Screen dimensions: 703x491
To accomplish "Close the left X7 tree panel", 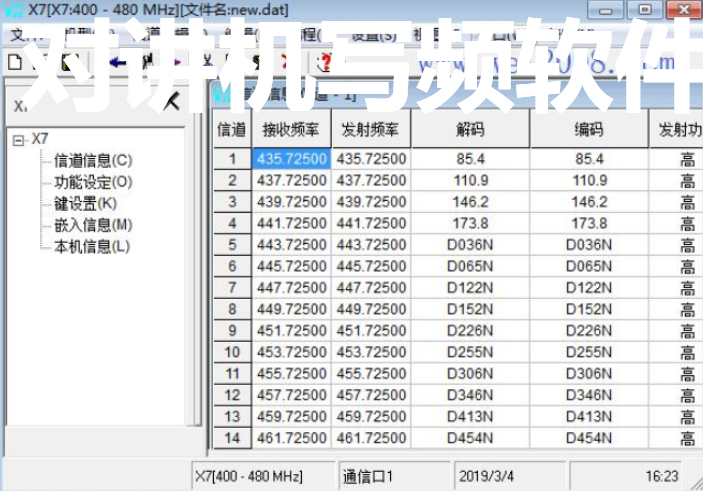I will pyautogui.click(x=172, y=101).
